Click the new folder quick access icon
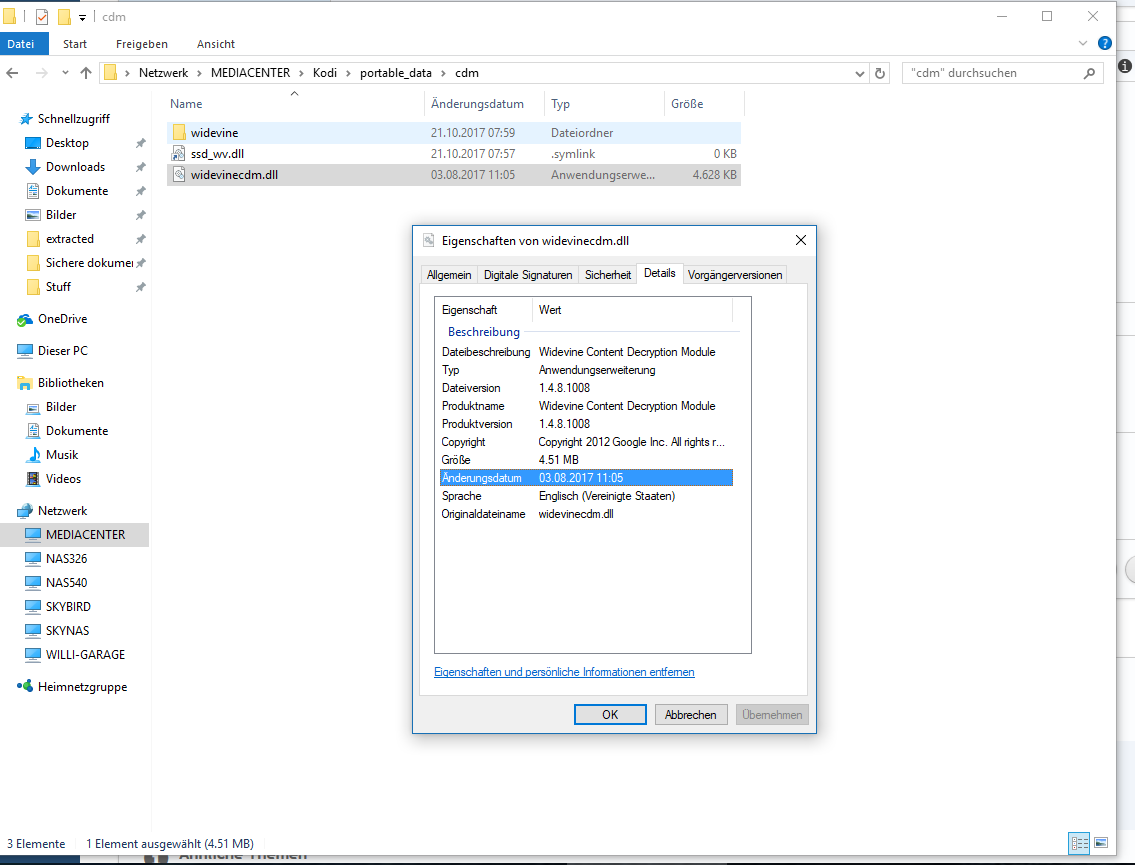The width and height of the screenshot is (1135, 865). (64, 17)
